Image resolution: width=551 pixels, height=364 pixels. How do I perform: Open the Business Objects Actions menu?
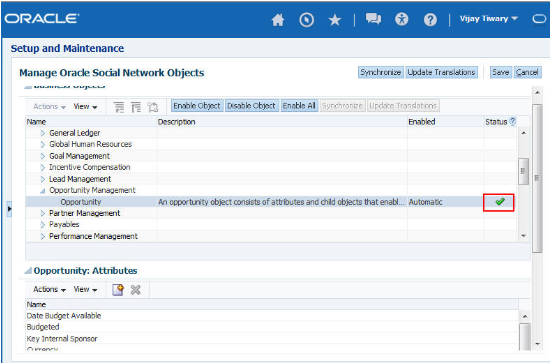click(49, 106)
